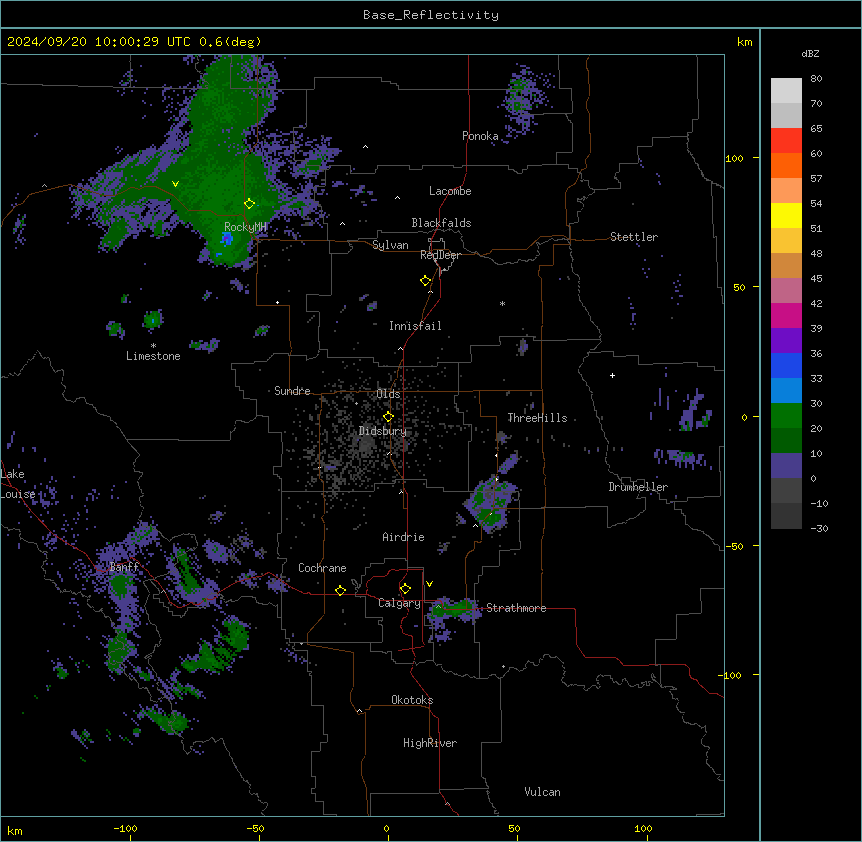862x842 pixels.
Task: Click the Sylvan label
Action: [390, 245]
